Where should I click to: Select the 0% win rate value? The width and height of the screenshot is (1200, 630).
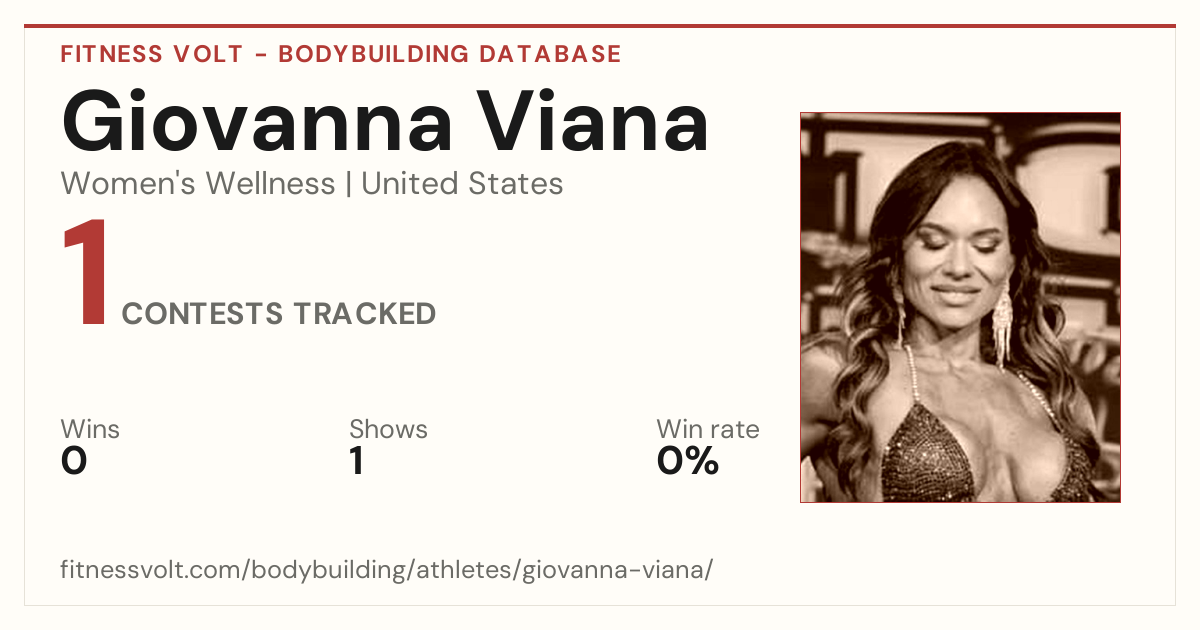688,461
